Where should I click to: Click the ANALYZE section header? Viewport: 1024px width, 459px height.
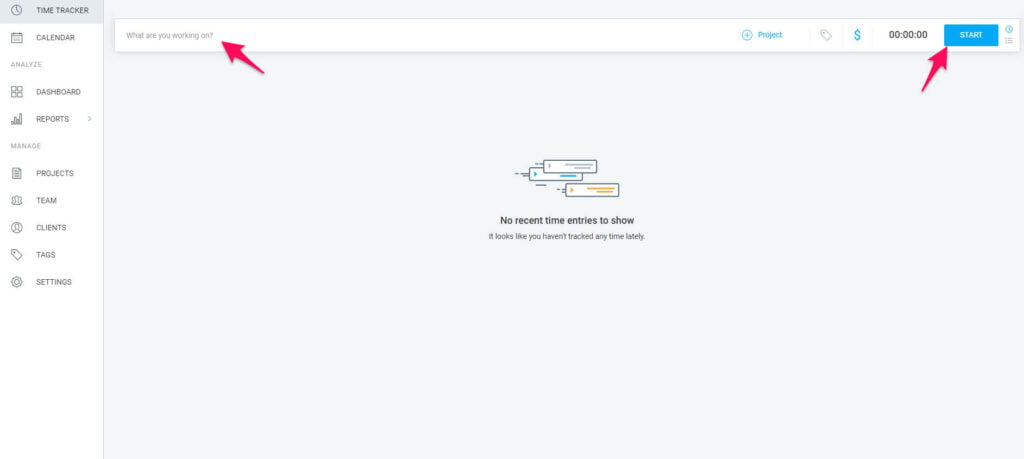[26, 65]
